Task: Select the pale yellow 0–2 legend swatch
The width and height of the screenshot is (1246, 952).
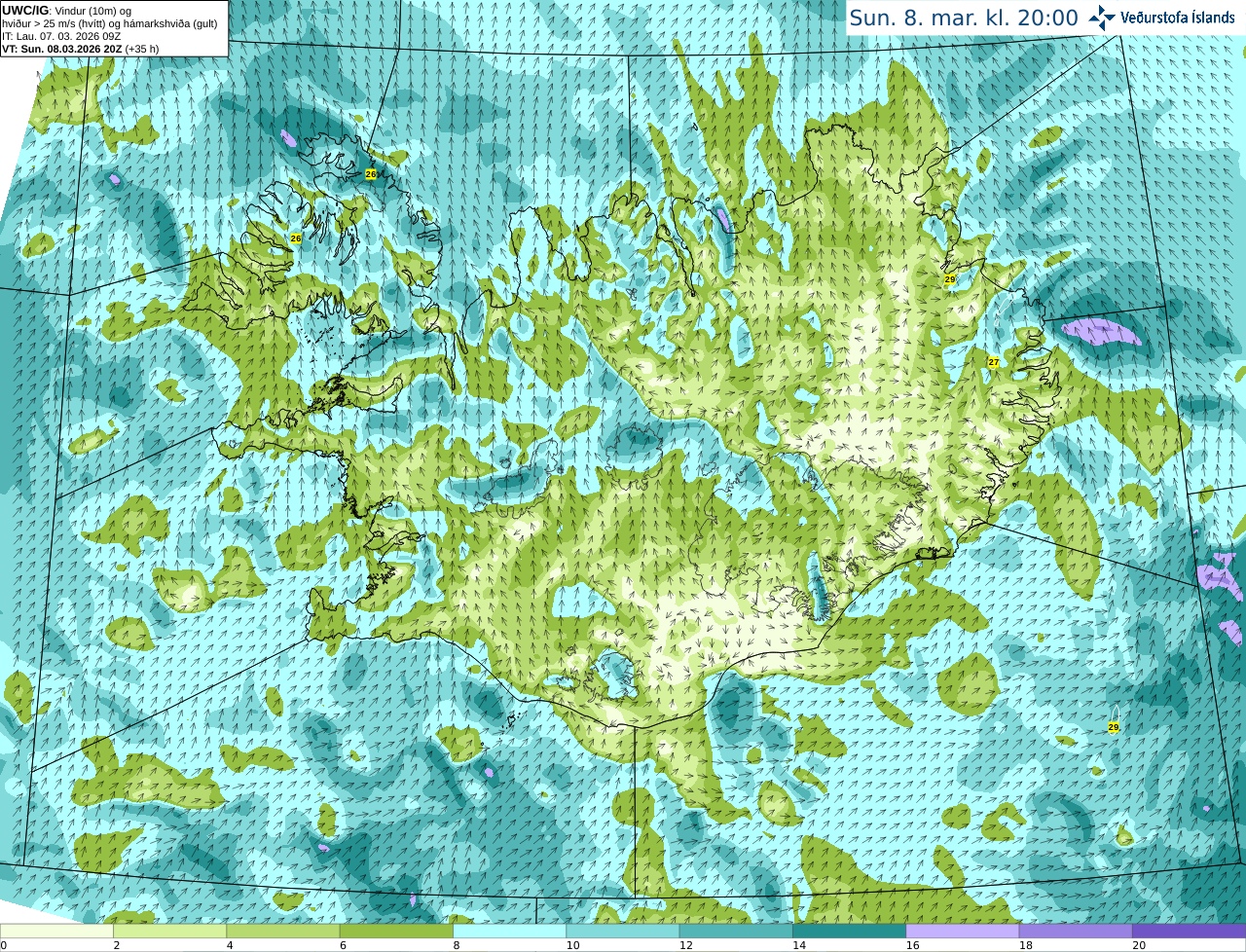Action: click(x=56, y=931)
